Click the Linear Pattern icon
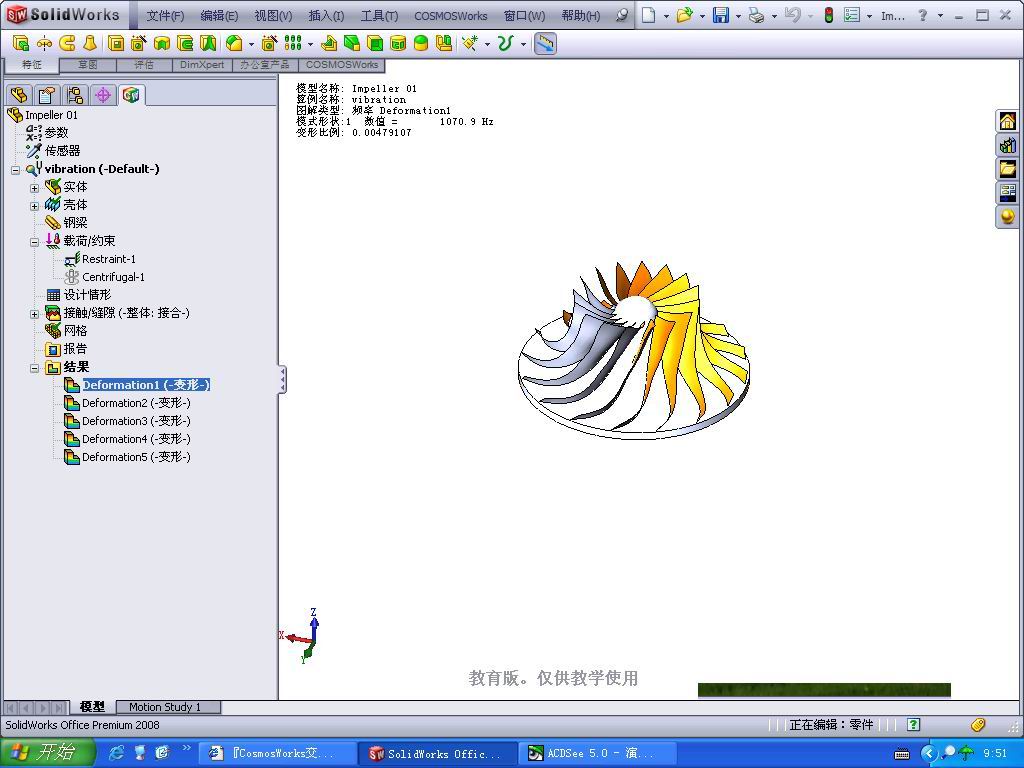Image resolution: width=1024 pixels, height=768 pixels. (293, 44)
